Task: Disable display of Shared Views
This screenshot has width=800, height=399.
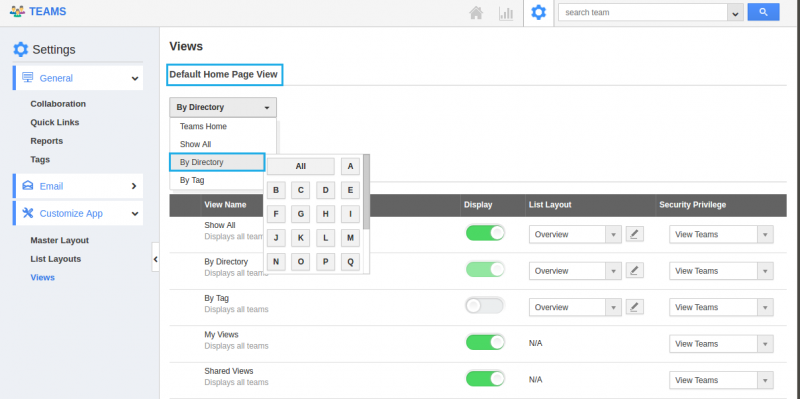Action: tap(485, 379)
